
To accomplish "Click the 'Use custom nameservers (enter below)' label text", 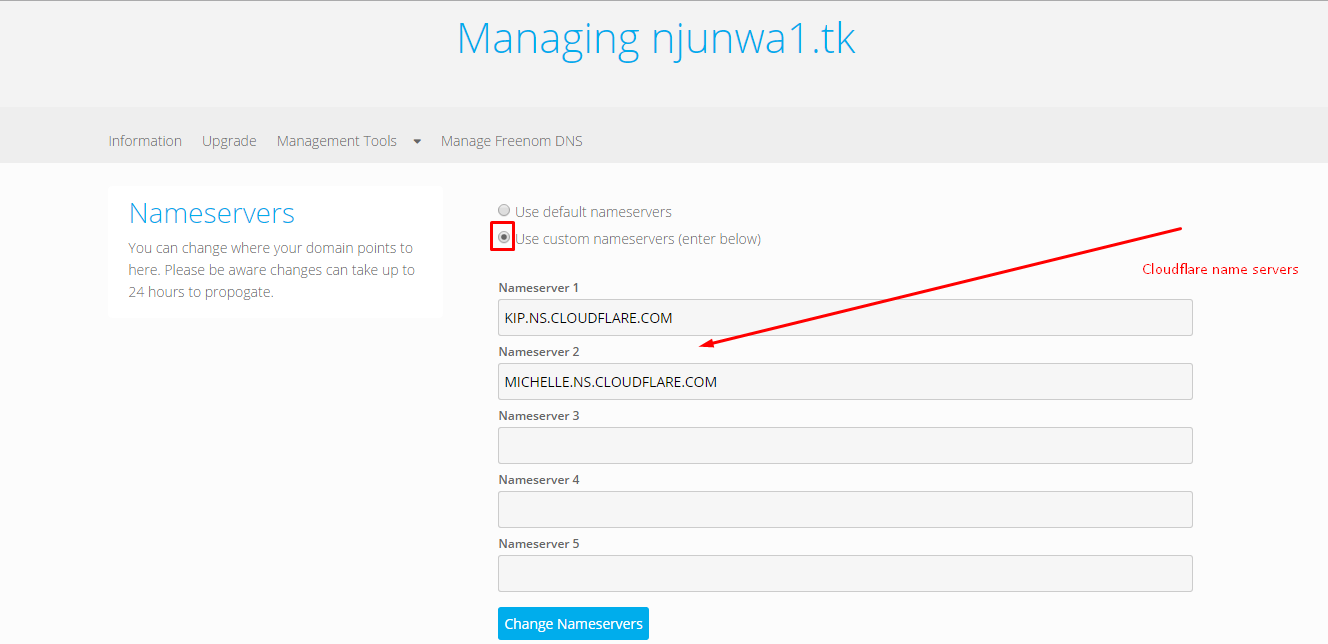I will tap(637, 239).
